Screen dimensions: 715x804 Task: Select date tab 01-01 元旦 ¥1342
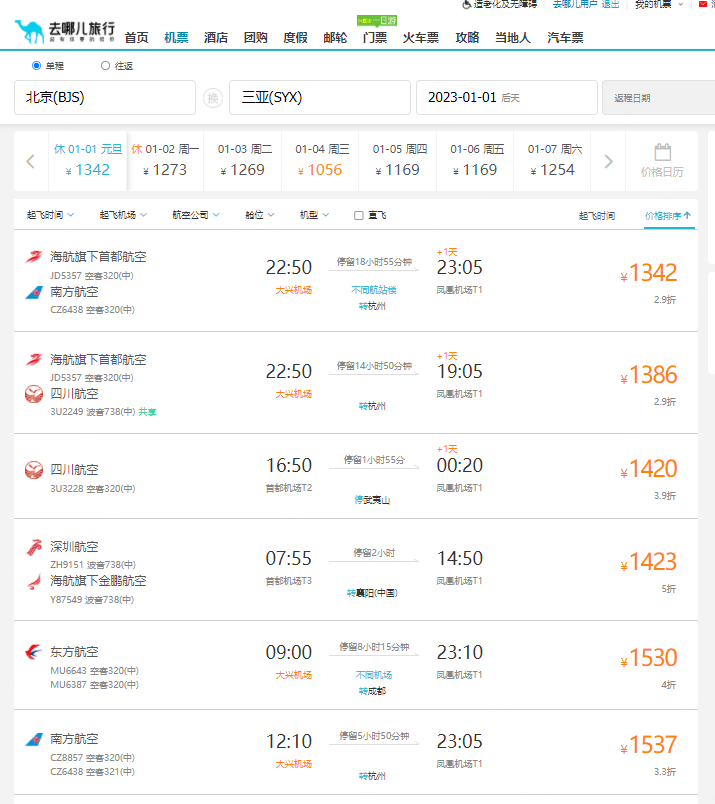tap(88, 160)
